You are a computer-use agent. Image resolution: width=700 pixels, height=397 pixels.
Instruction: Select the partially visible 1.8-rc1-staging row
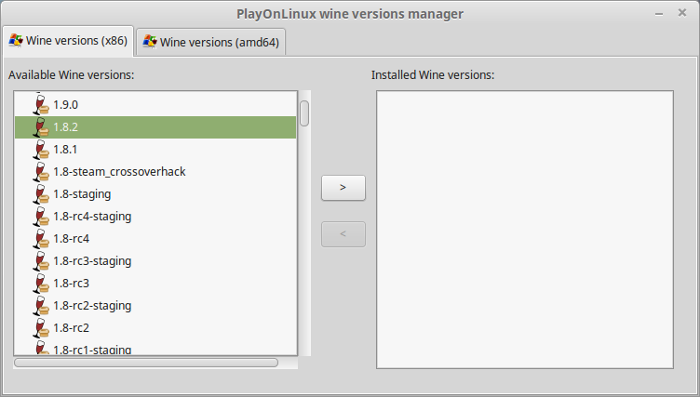[x=155, y=347]
